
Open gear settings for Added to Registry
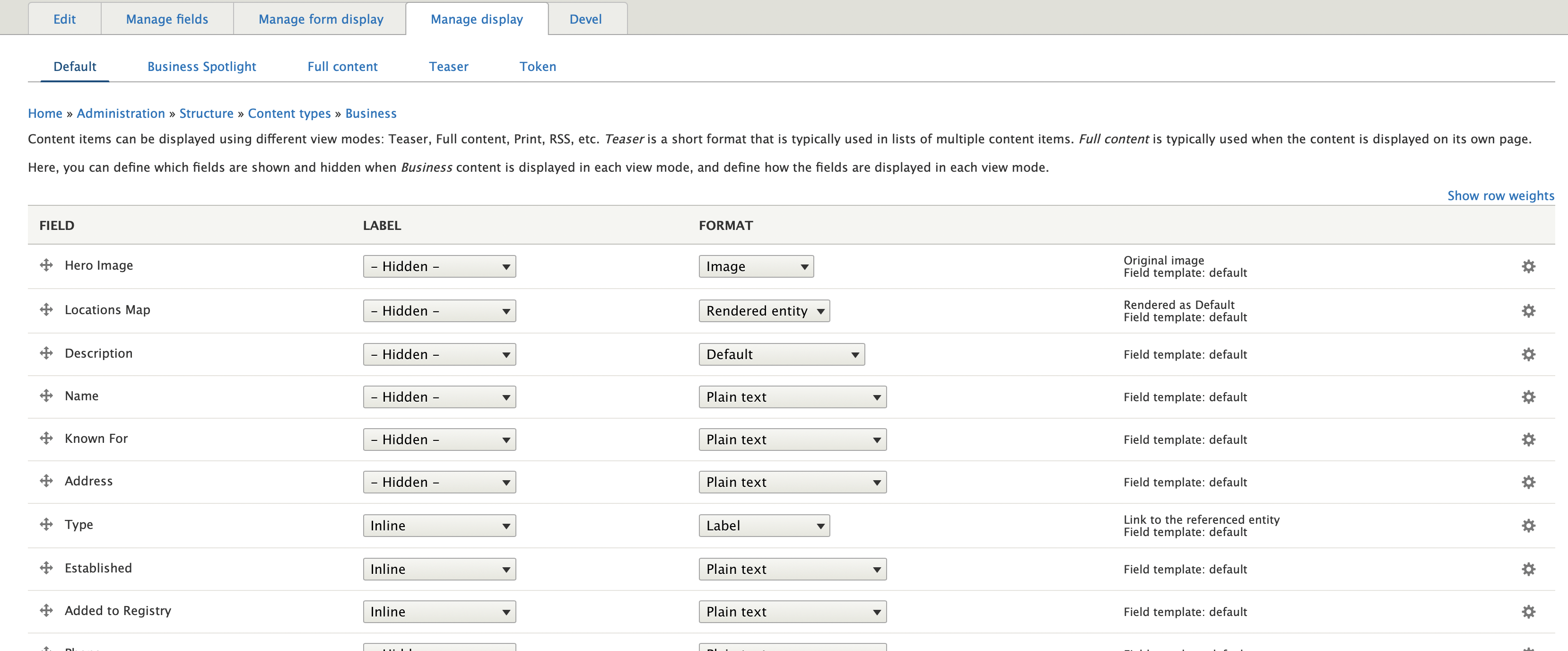[x=1528, y=611]
